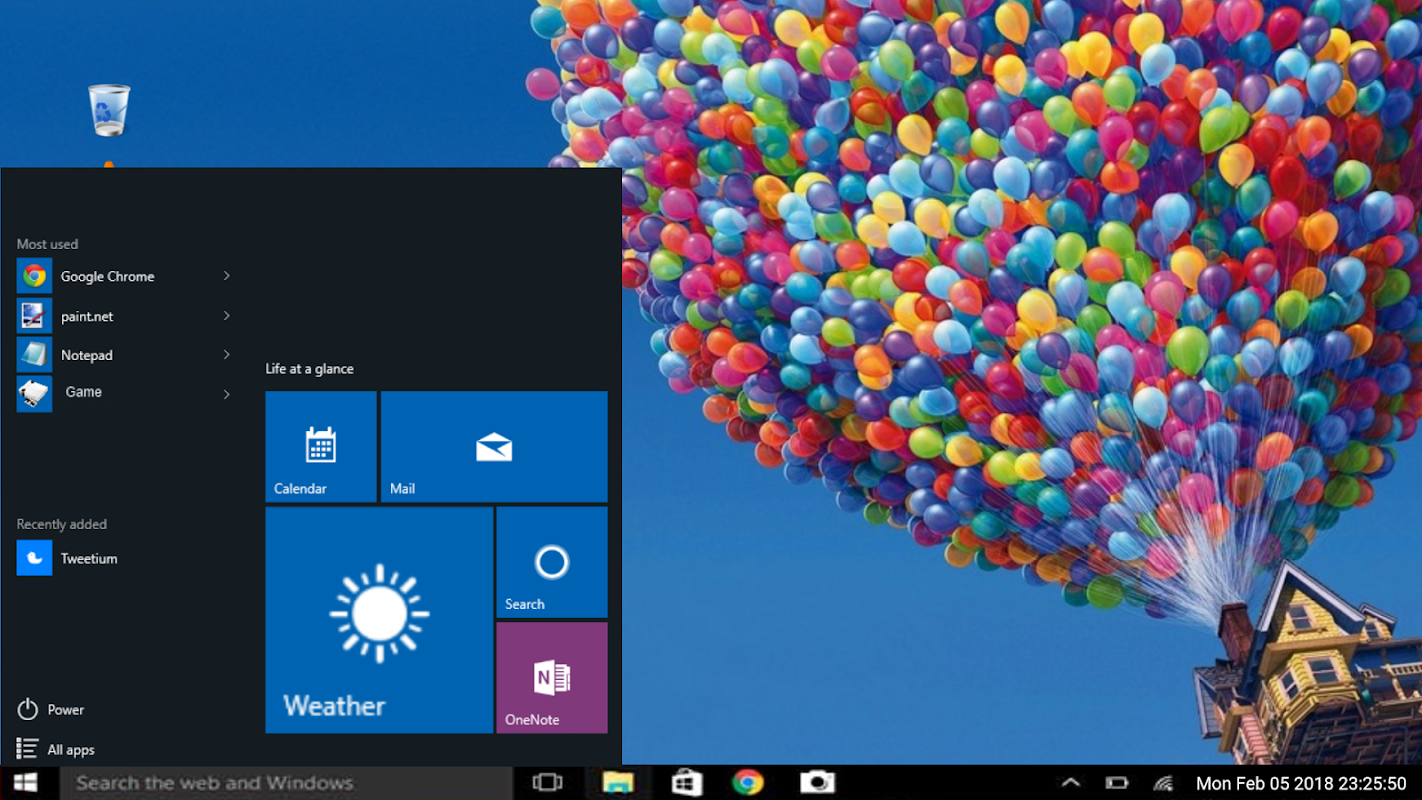Click the 'Recently added' section label

tap(61, 524)
